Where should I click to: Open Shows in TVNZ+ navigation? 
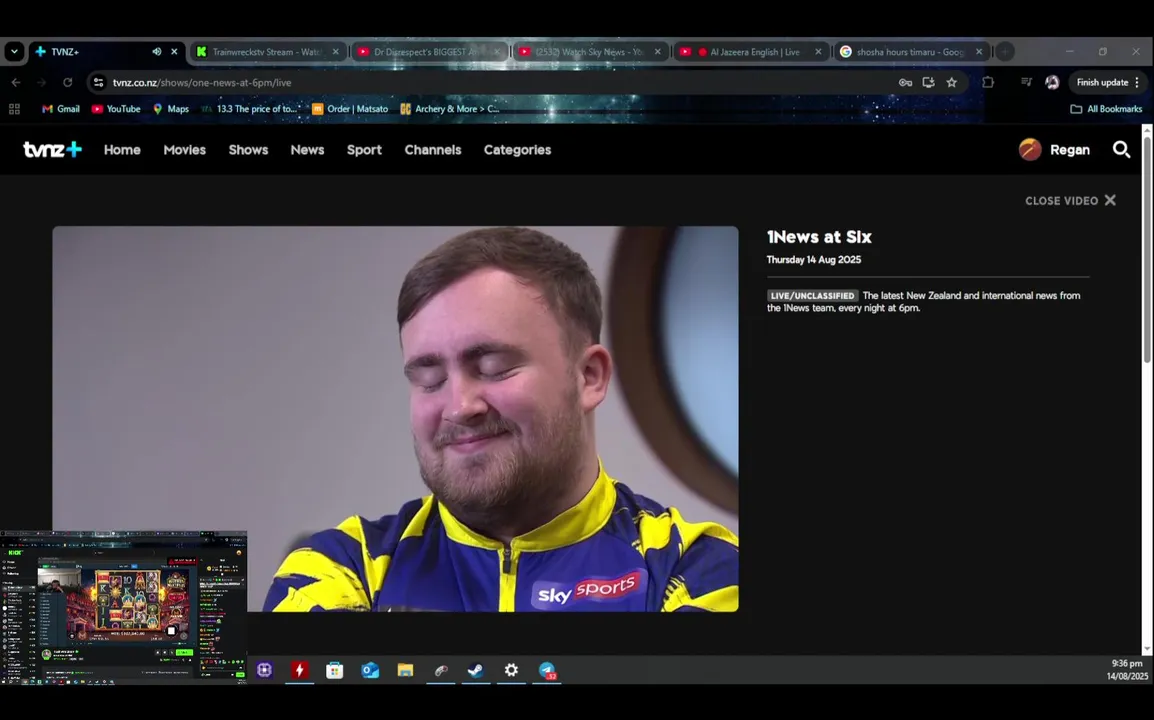[x=248, y=149]
